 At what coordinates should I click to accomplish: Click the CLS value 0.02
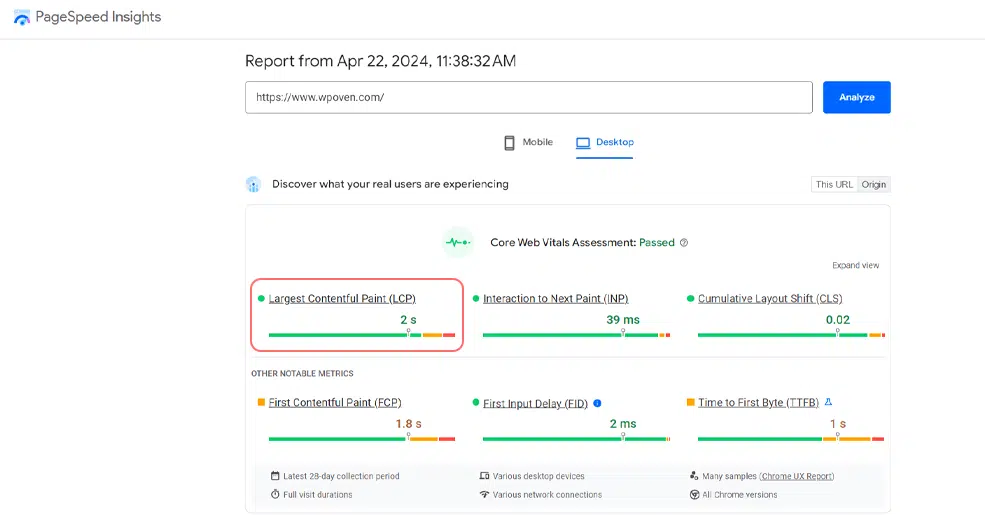pos(837,320)
